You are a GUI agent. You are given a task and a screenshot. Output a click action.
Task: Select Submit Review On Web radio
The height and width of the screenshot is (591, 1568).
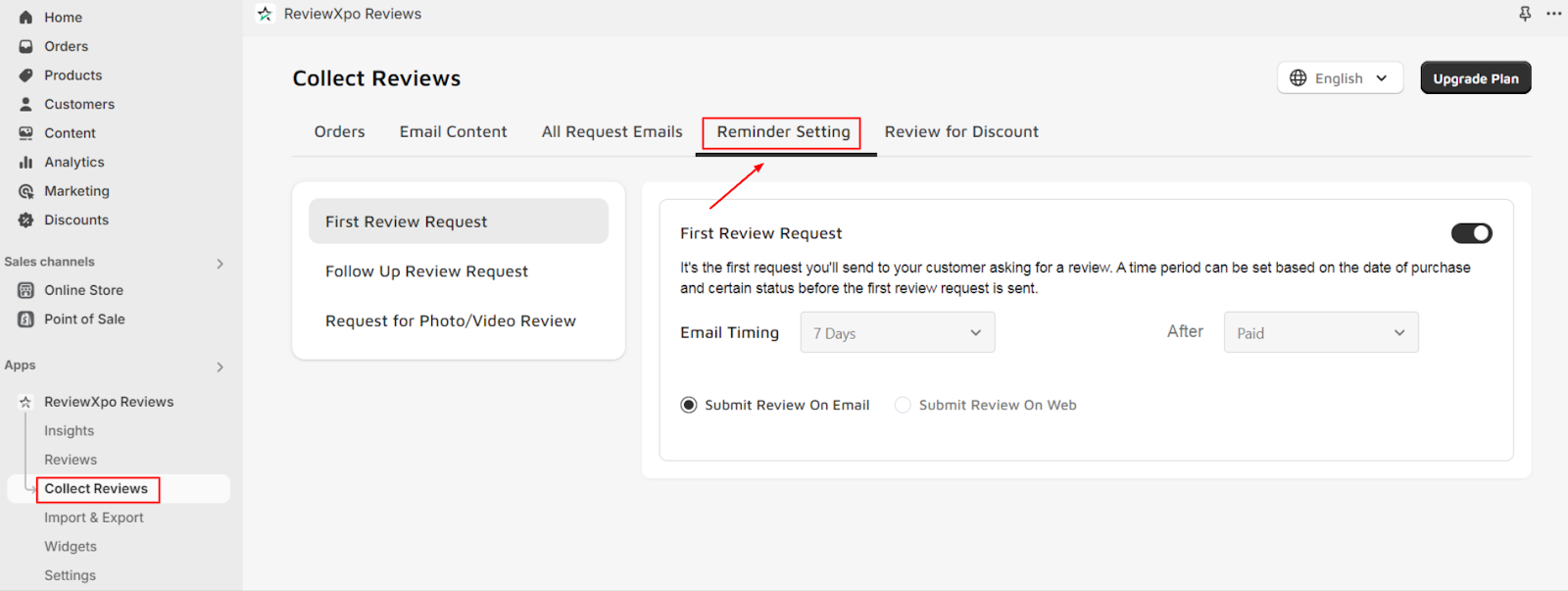point(903,405)
